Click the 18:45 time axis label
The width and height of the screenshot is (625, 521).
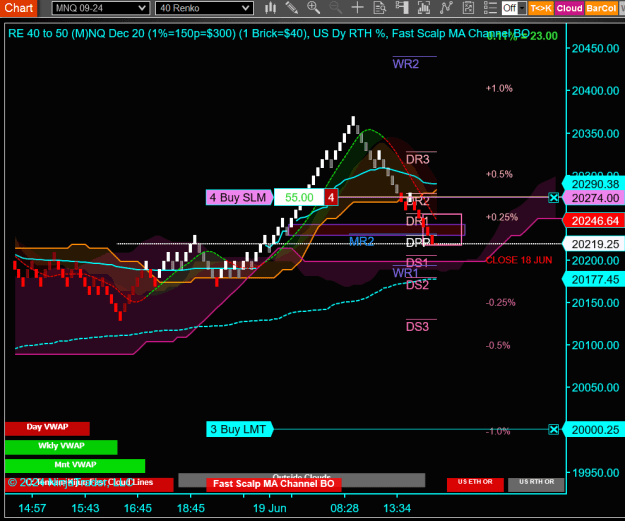(x=191, y=508)
